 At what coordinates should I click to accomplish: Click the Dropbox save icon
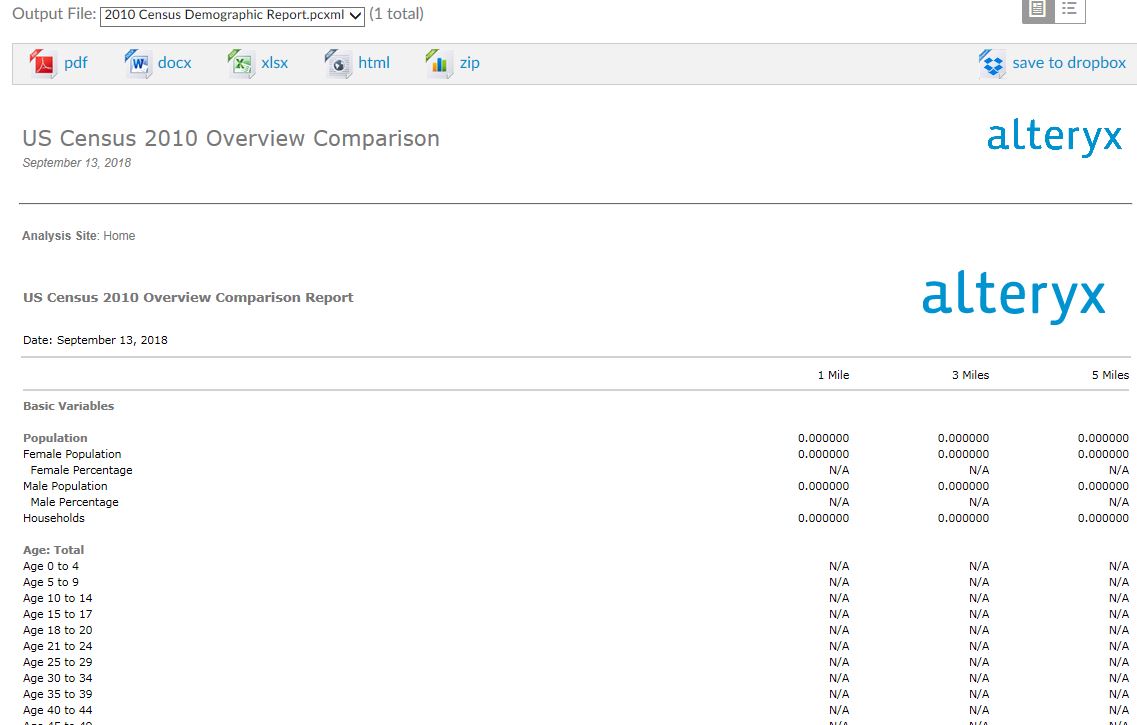tap(990, 62)
